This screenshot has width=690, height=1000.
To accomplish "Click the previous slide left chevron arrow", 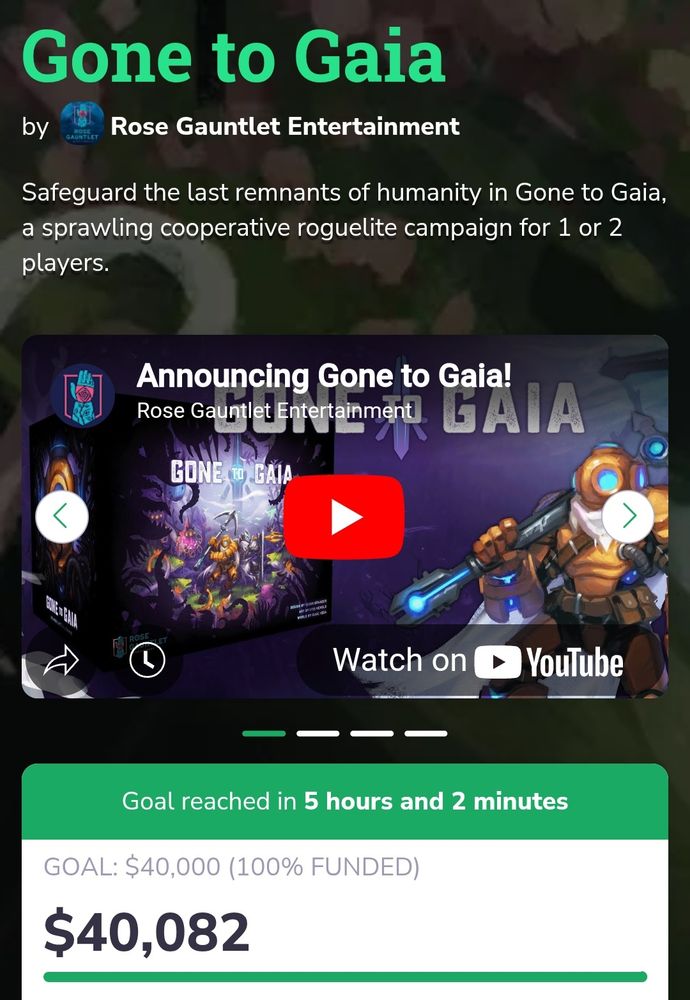I will [x=62, y=517].
